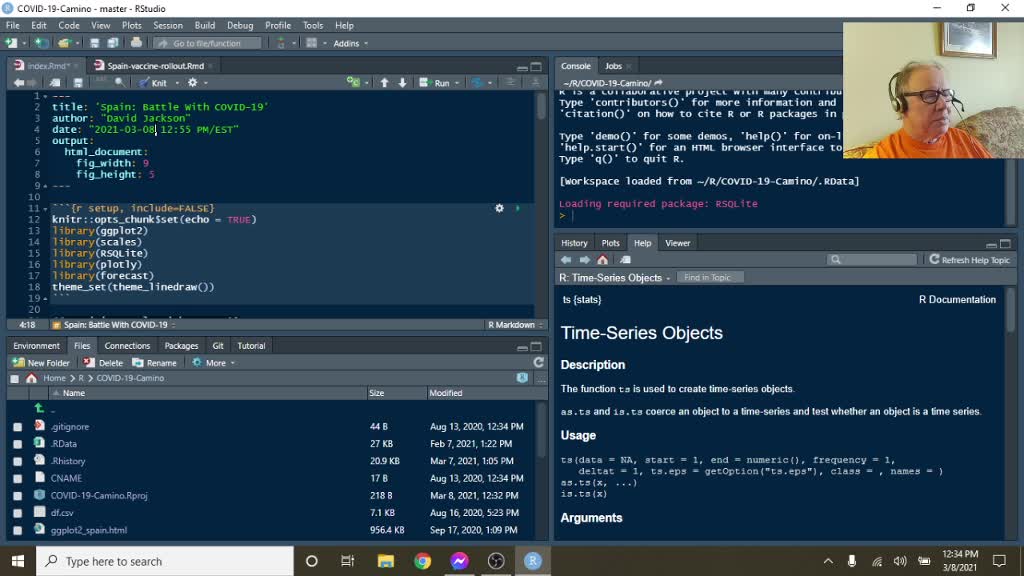Viewport: 1024px width, 576px height.
Task: Open RStudio project directory icon in Files
Action: (522, 378)
